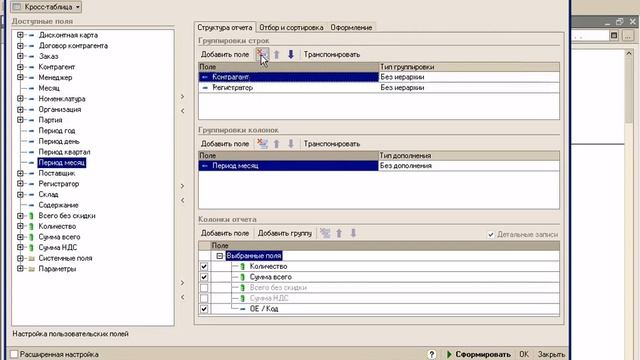The height and width of the screenshot is (360, 640).
Task: Click Транспонировать in column groupings
Action: coord(332,144)
